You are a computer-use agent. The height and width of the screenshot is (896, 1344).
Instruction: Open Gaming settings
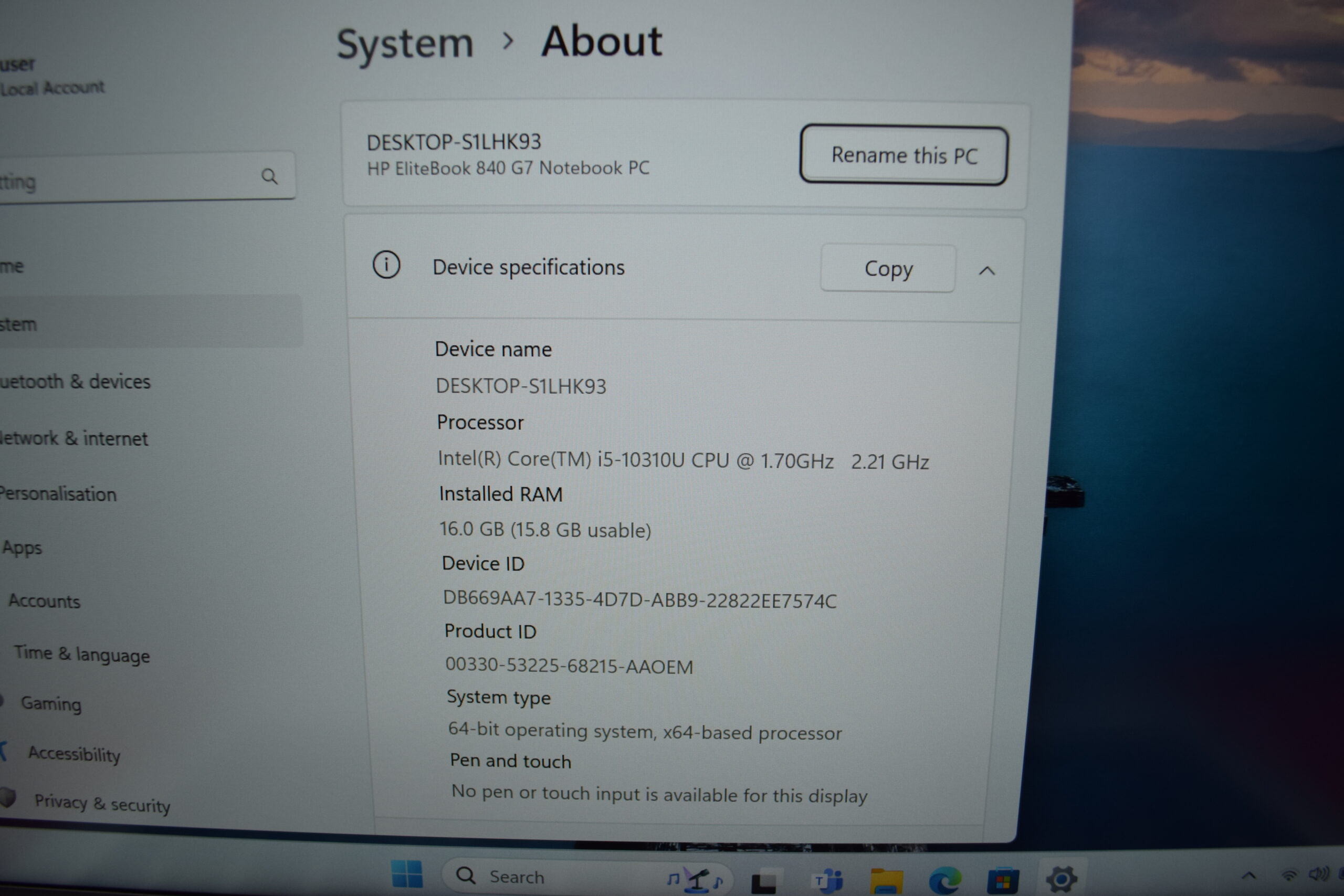click(51, 703)
